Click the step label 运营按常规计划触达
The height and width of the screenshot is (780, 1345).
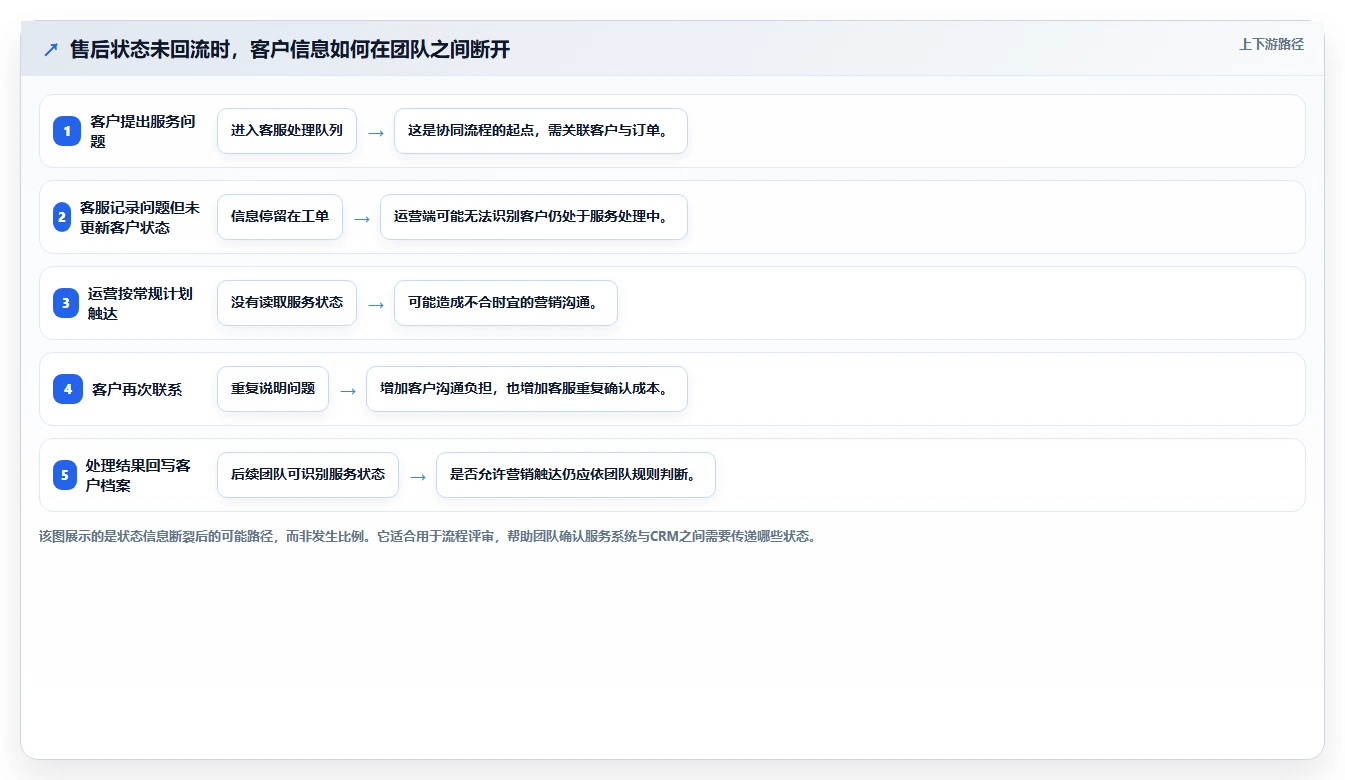[x=141, y=303]
